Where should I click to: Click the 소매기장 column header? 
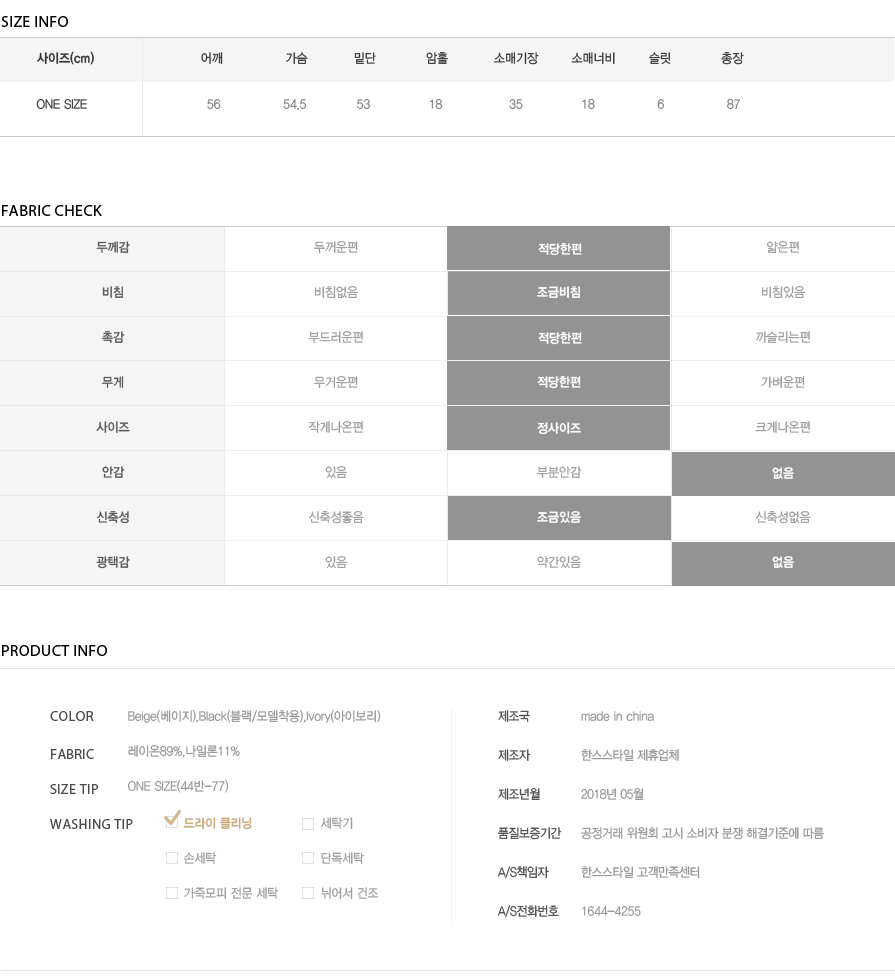tap(516, 59)
